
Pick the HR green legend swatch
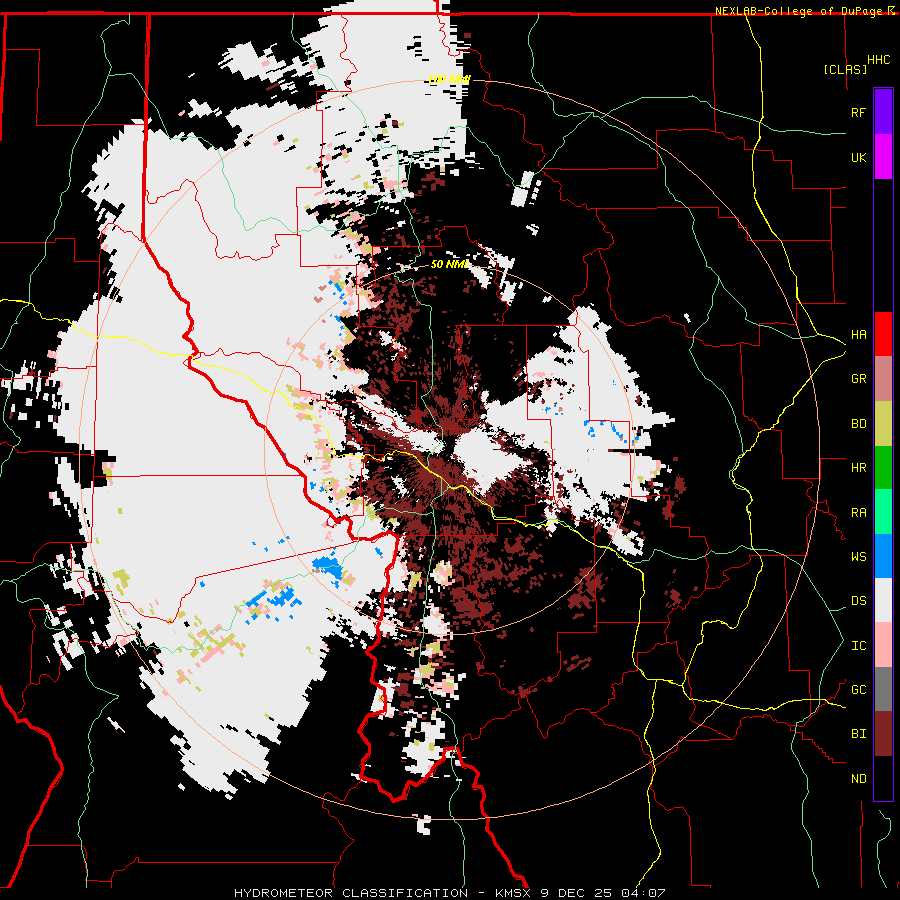pyautogui.click(x=883, y=468)
